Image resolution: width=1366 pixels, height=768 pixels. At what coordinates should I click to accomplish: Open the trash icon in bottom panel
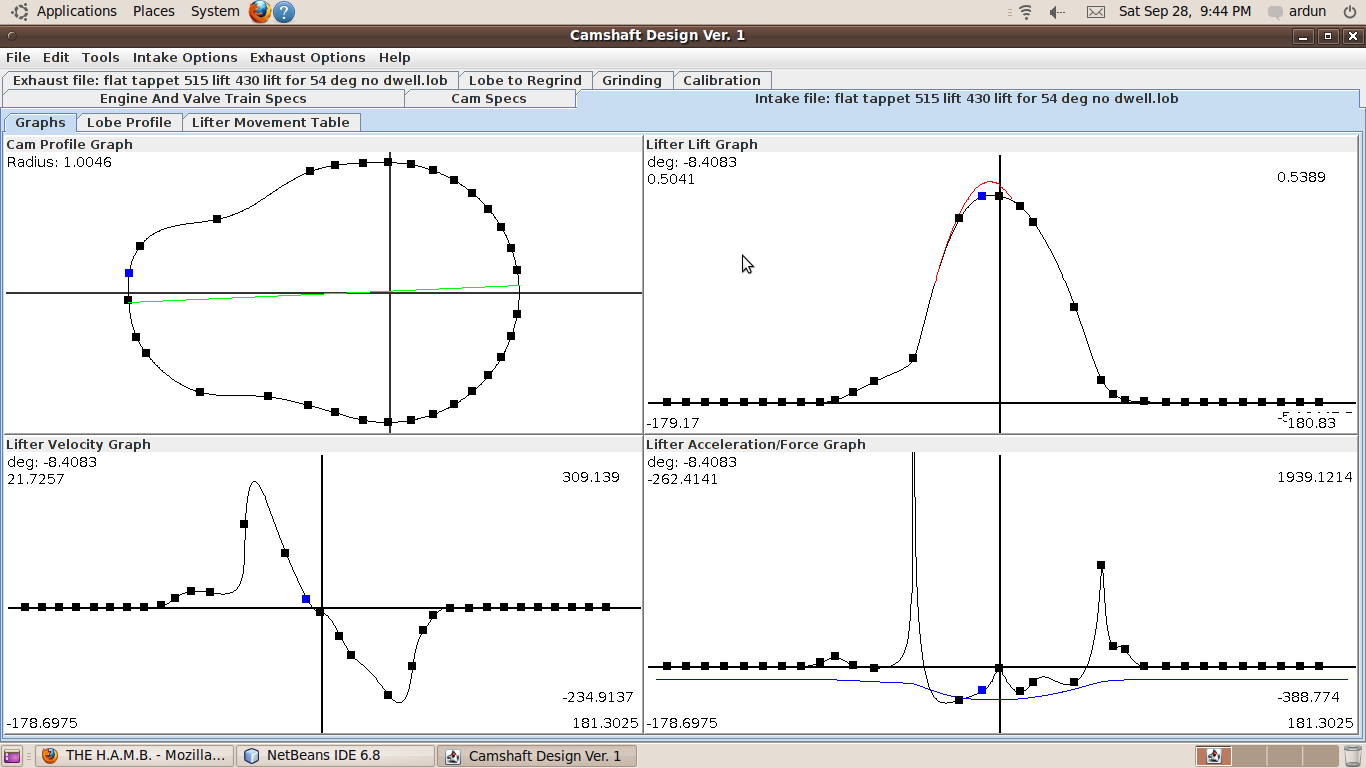[1352, 756]
